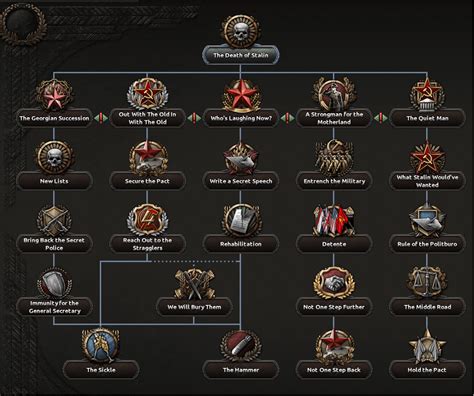Image resolution: width=474 pixels, height=396 pixels.
Task: Click Not One Step Back star icon
Action: point(334,346)
